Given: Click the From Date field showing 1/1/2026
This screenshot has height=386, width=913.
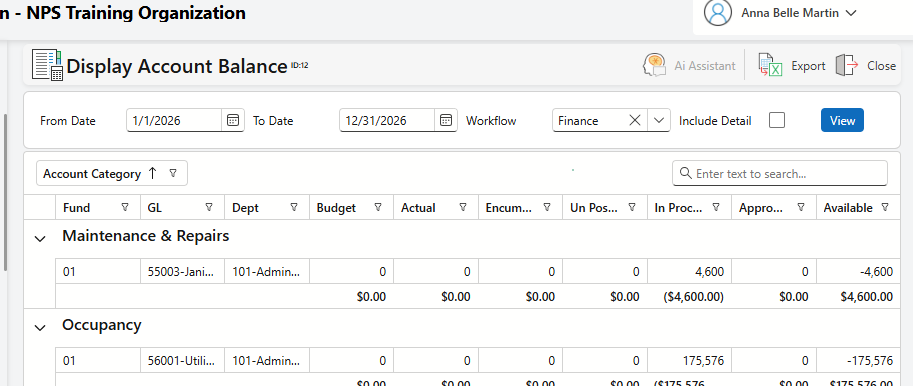Looking at the screenshot, I should [175, 121].
